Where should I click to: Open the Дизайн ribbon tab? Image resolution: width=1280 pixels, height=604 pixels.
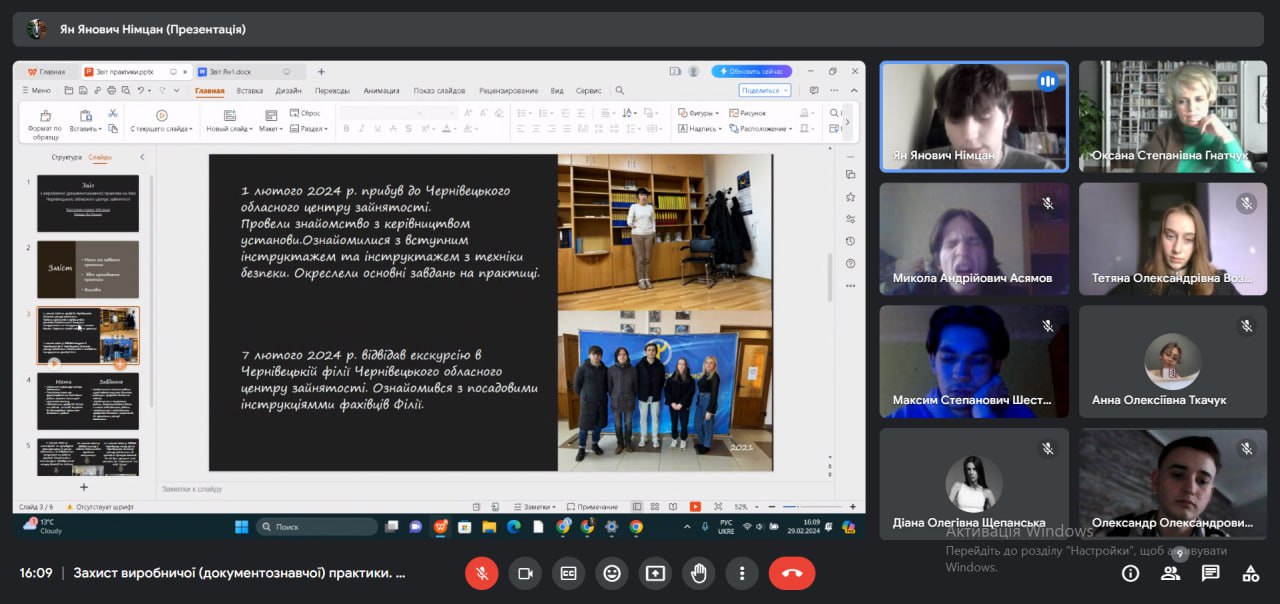tap(289, 90)
